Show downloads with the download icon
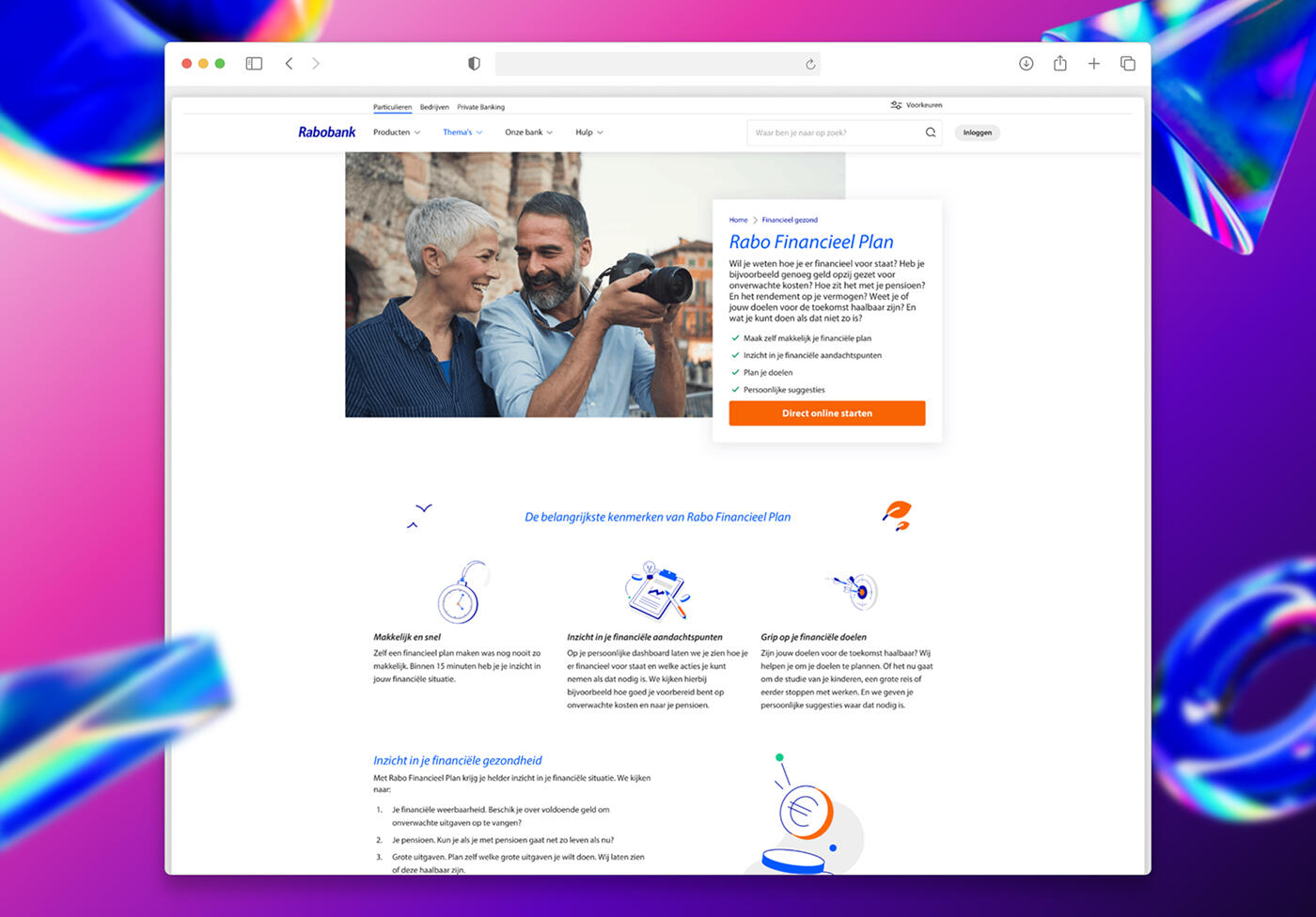The width and height of the screenshot is (1316, 917). coord(1026,64)
